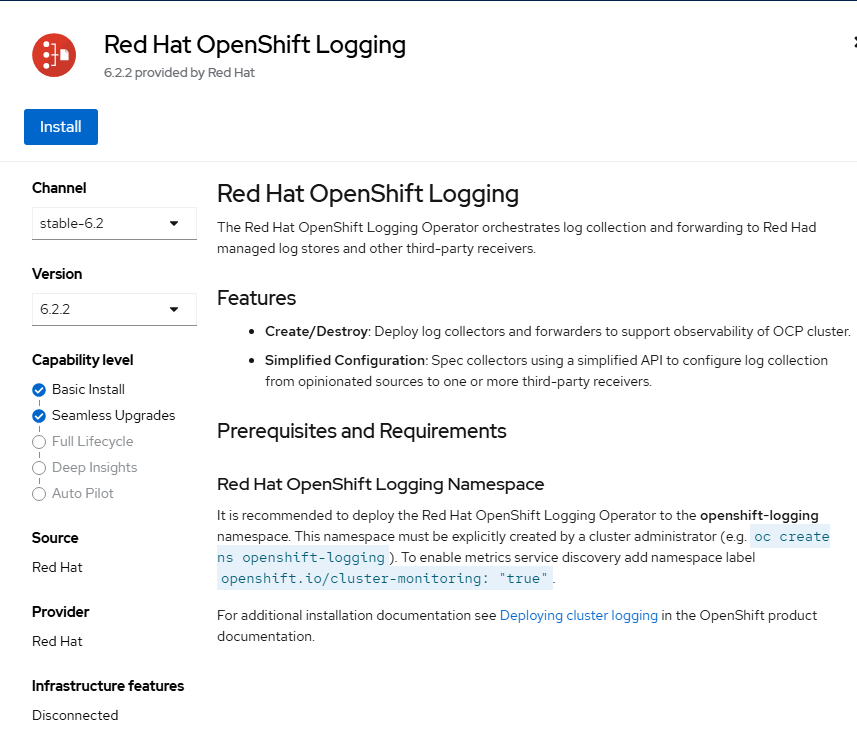Click the blue Install button

[x=61, y=127]
